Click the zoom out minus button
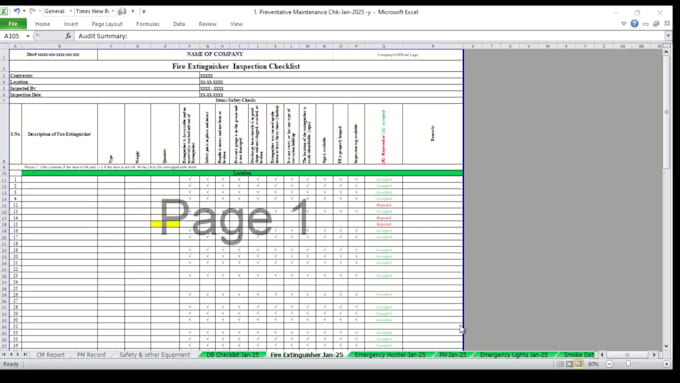Image resolution: width=680 pixels, height=383 pixels. pos(609,364)
